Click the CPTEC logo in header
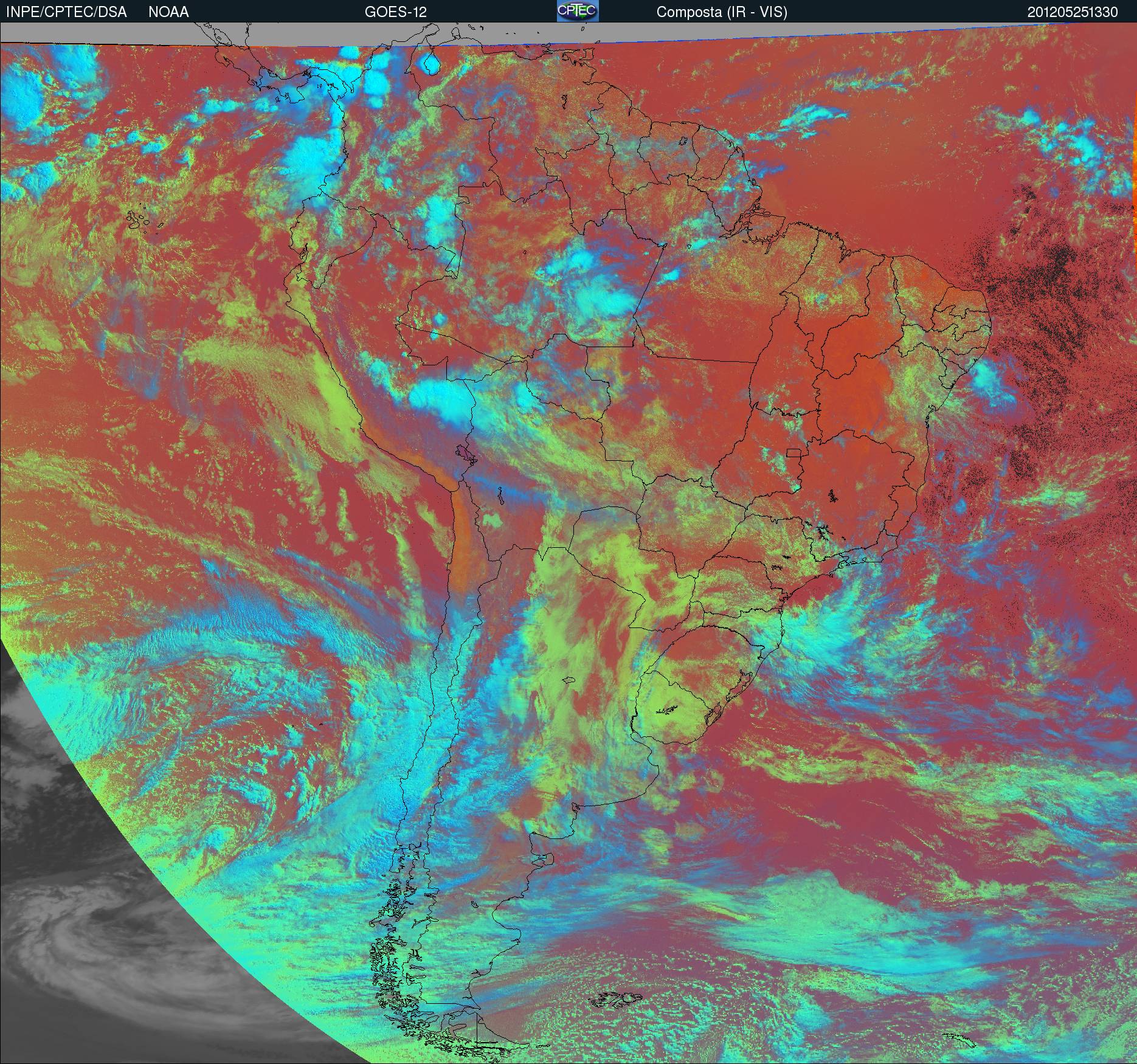Image resolution: width=1137 pixels, height=1064 pixels. [578, 11]
